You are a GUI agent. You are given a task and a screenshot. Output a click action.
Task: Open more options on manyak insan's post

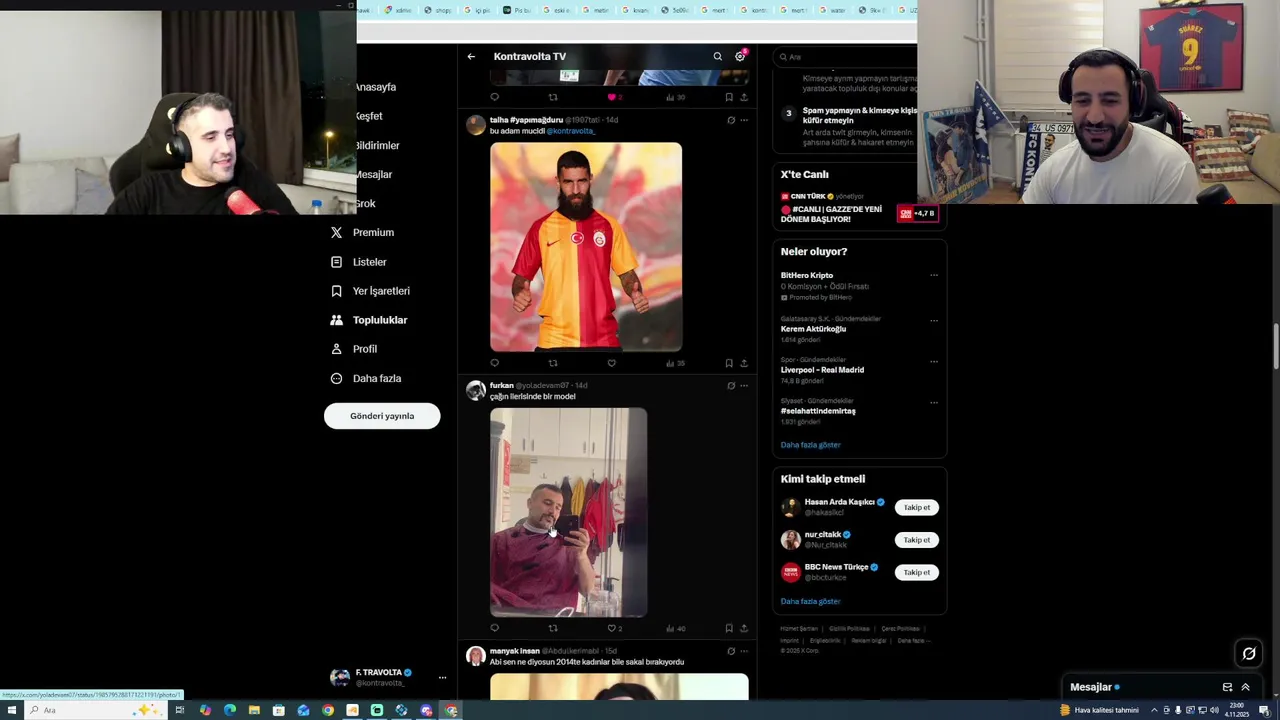(743, 651)
